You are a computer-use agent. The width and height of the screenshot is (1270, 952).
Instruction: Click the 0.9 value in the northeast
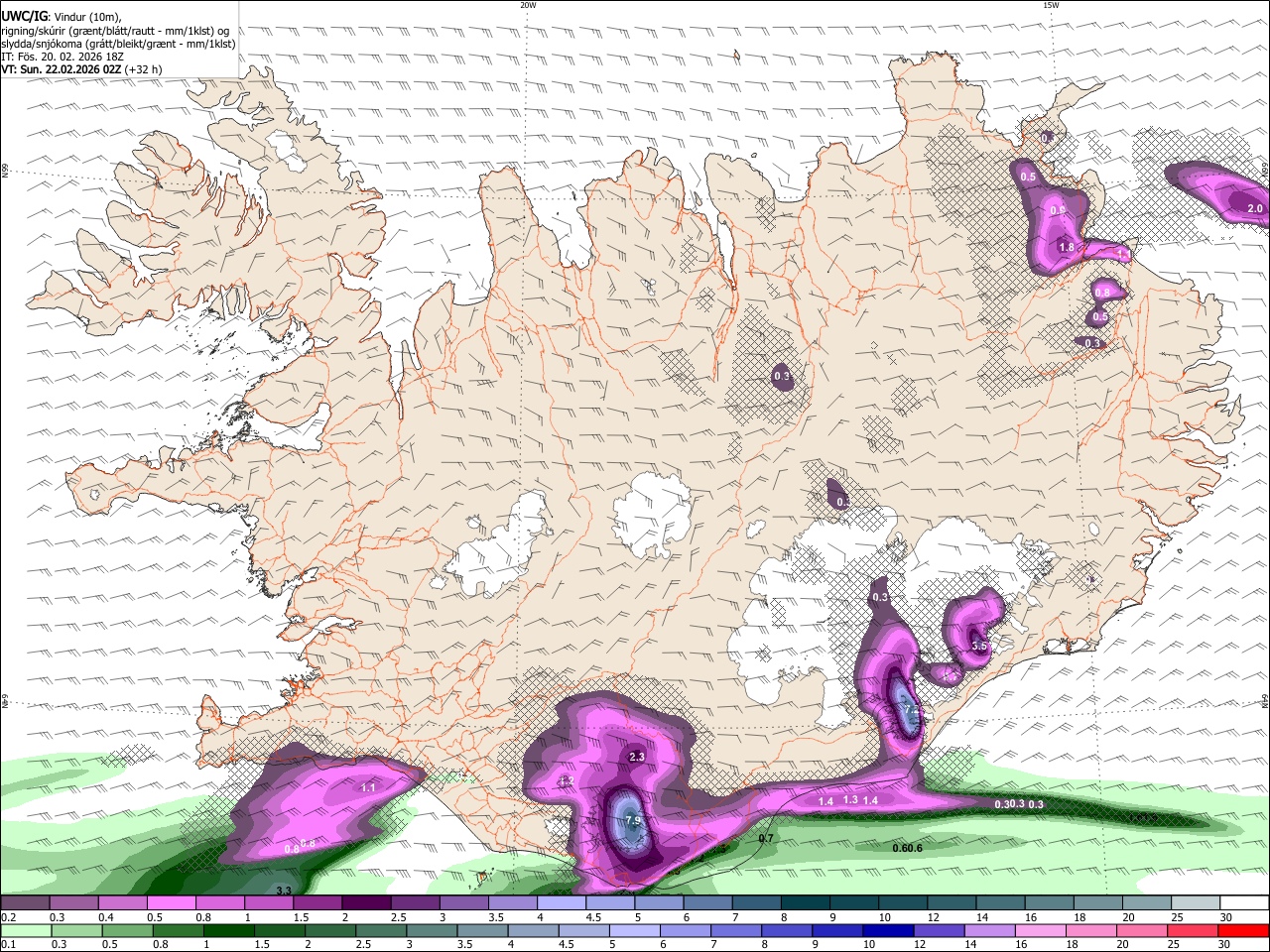coord(1058,210)
